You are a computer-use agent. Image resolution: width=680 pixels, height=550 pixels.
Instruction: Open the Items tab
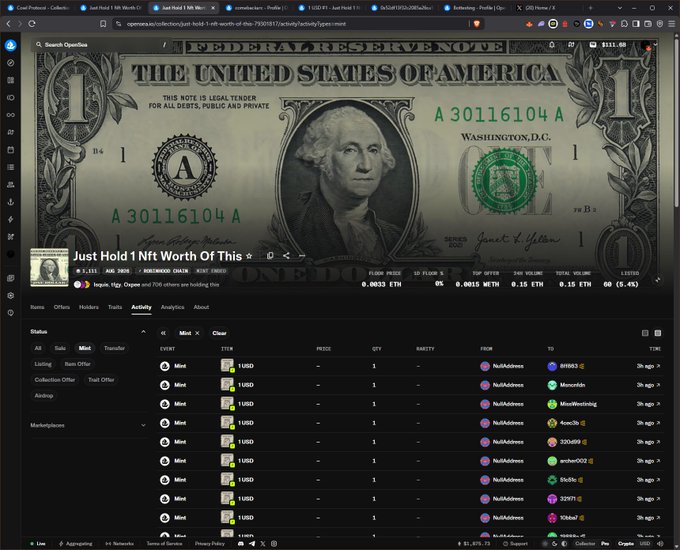37,307
